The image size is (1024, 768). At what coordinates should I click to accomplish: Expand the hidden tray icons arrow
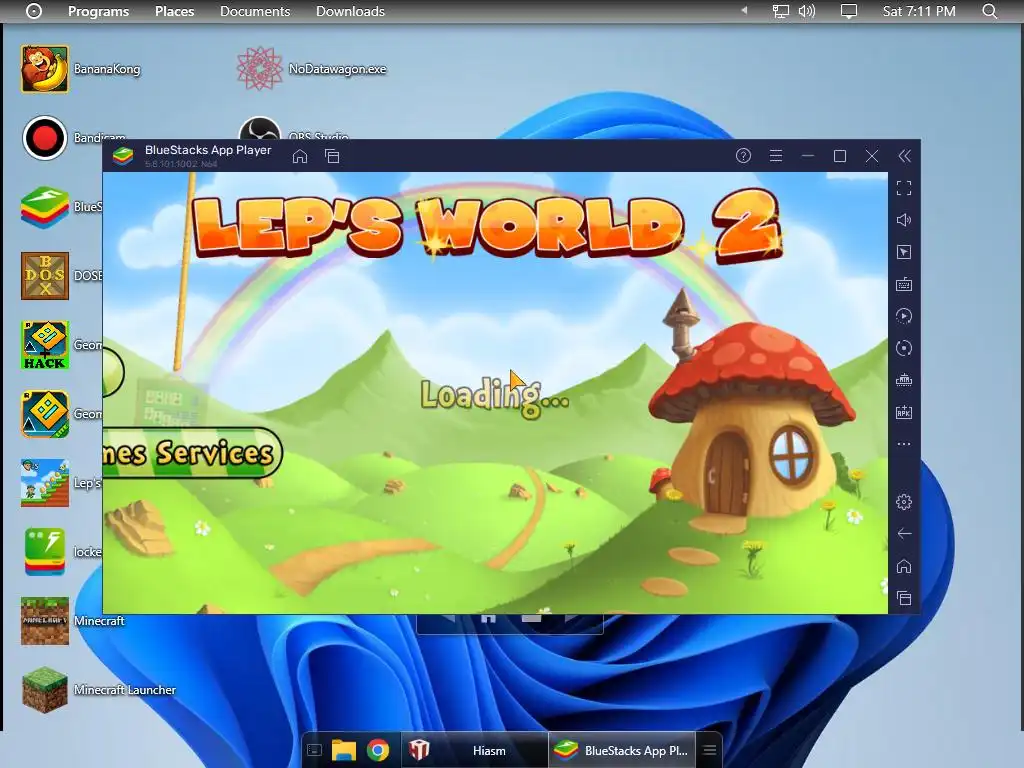point(744,11)
